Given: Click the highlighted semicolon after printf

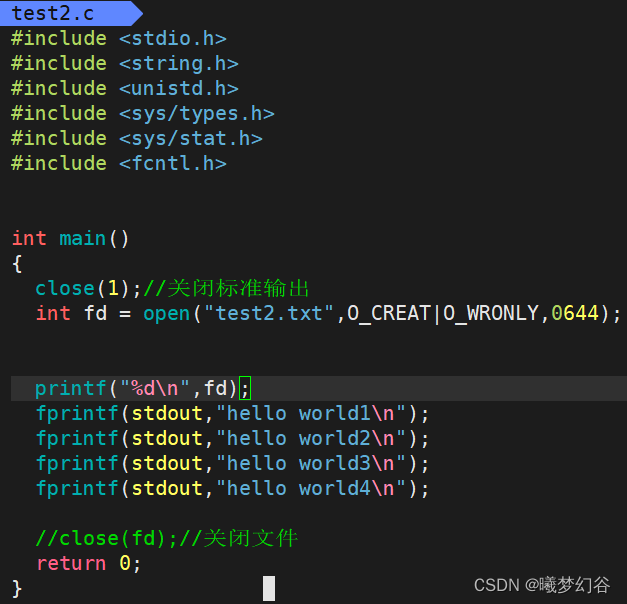Looking at the screenshot, I should (x=245, y=388).
